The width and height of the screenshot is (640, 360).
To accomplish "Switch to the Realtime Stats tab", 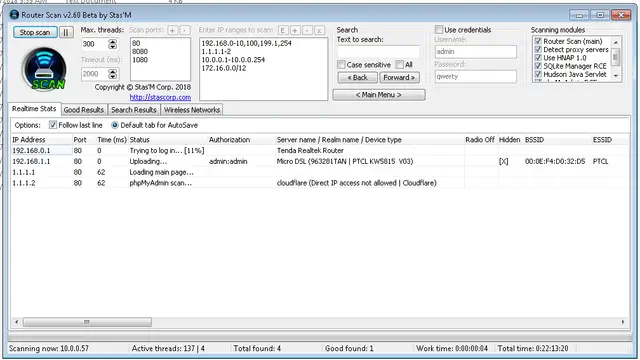I will point(34,109).
